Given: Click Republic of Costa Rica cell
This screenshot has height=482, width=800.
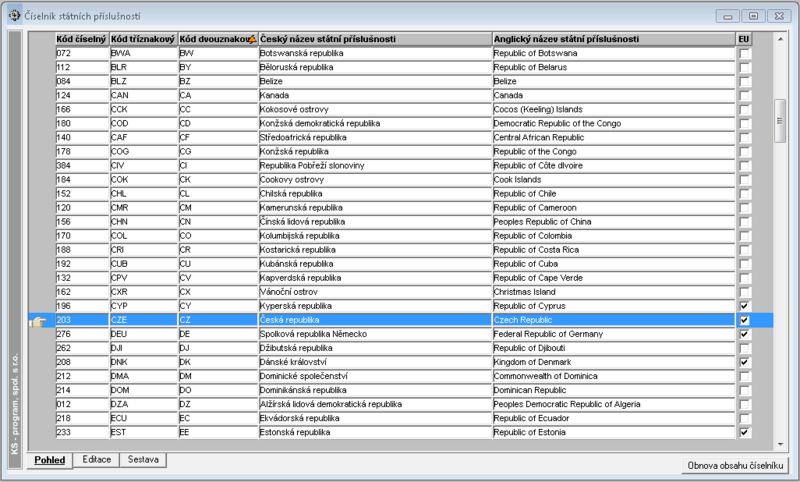Looking at the screenshot, I should click(x=614, y=249).
